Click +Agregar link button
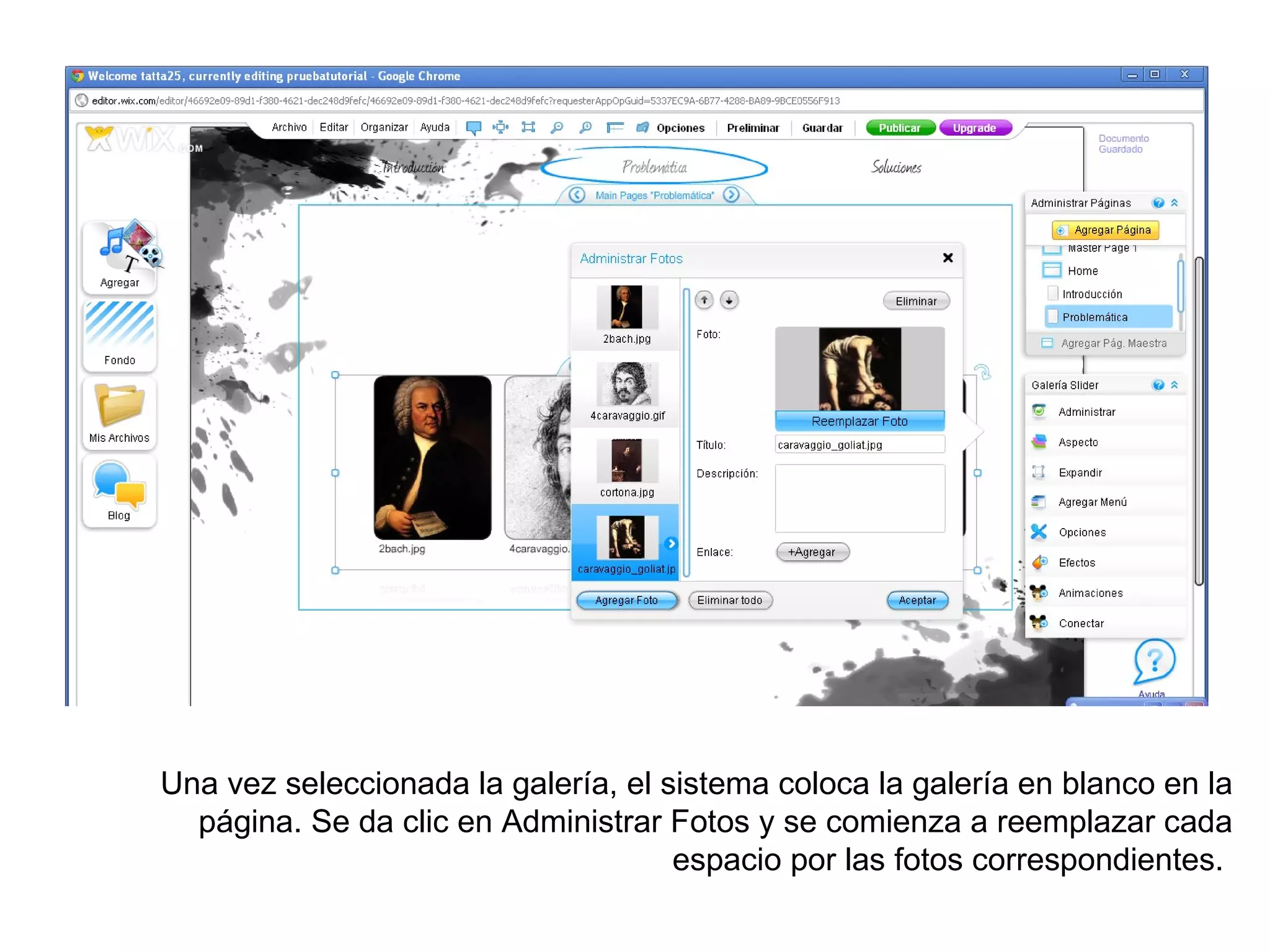Viewport: 1270px width, 952px height. (812, 552)
